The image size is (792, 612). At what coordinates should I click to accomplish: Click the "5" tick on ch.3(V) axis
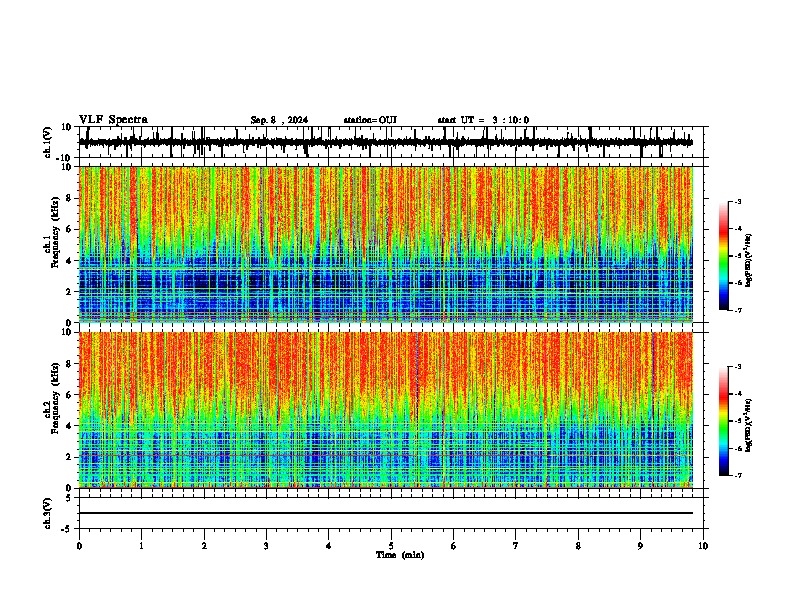[x=69, y=498]
